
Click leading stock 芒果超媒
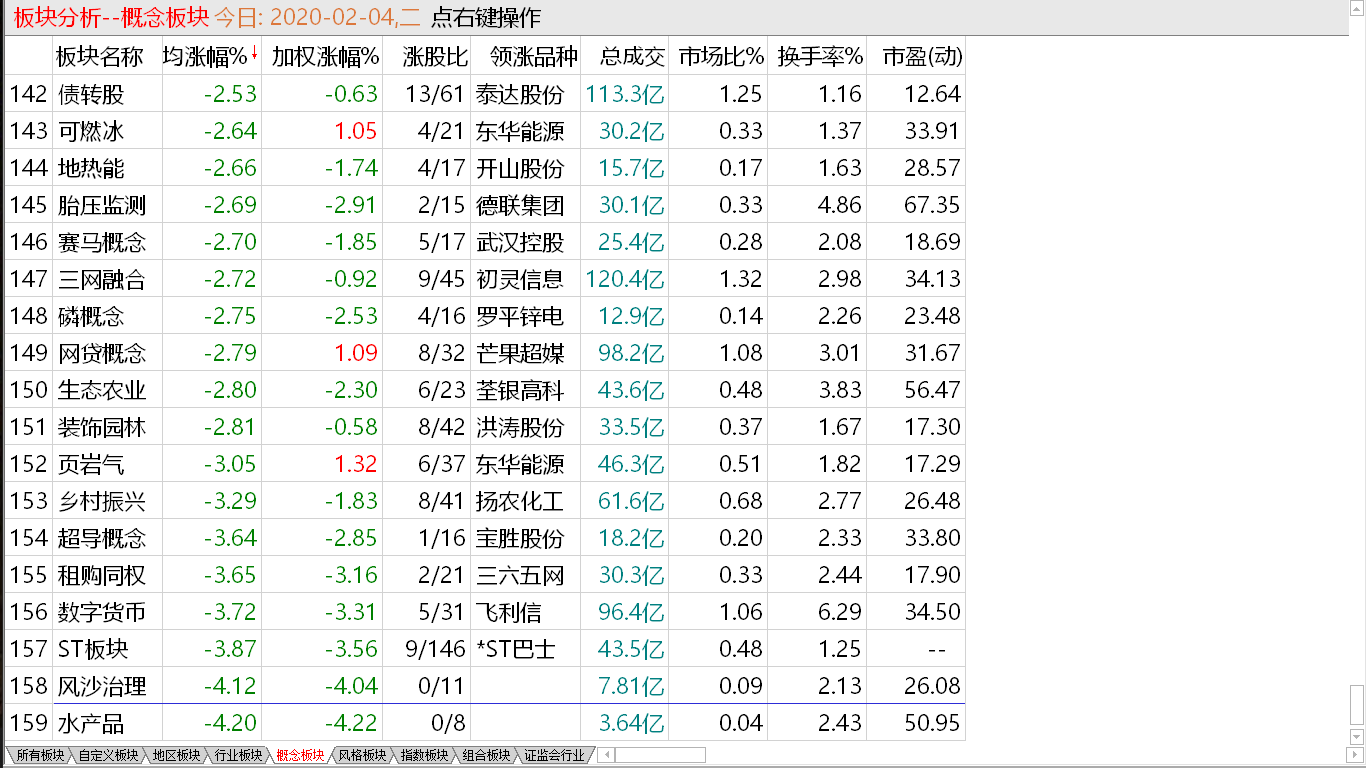[x=520, y=353]
